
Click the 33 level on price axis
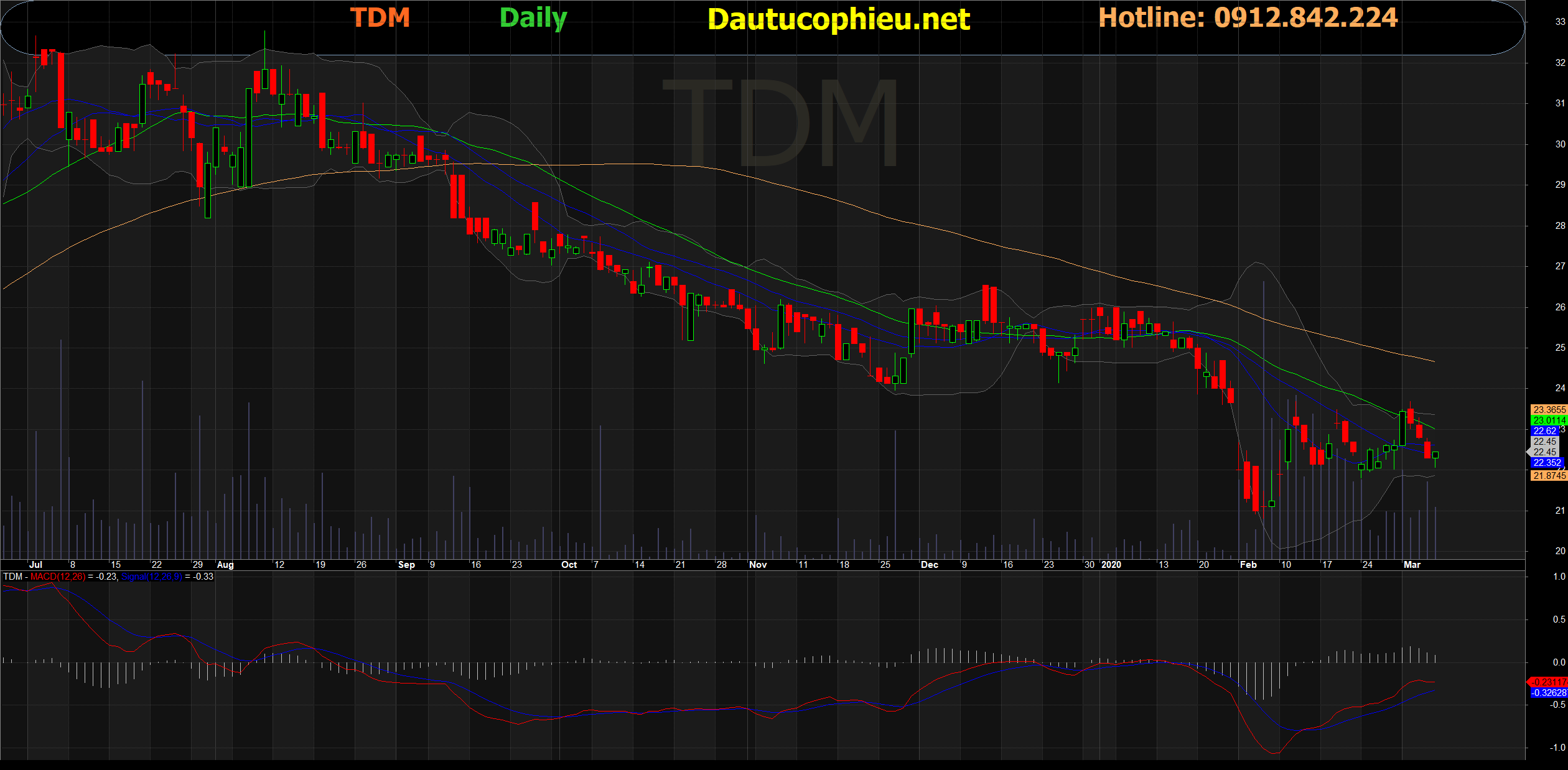point(1560,22)
